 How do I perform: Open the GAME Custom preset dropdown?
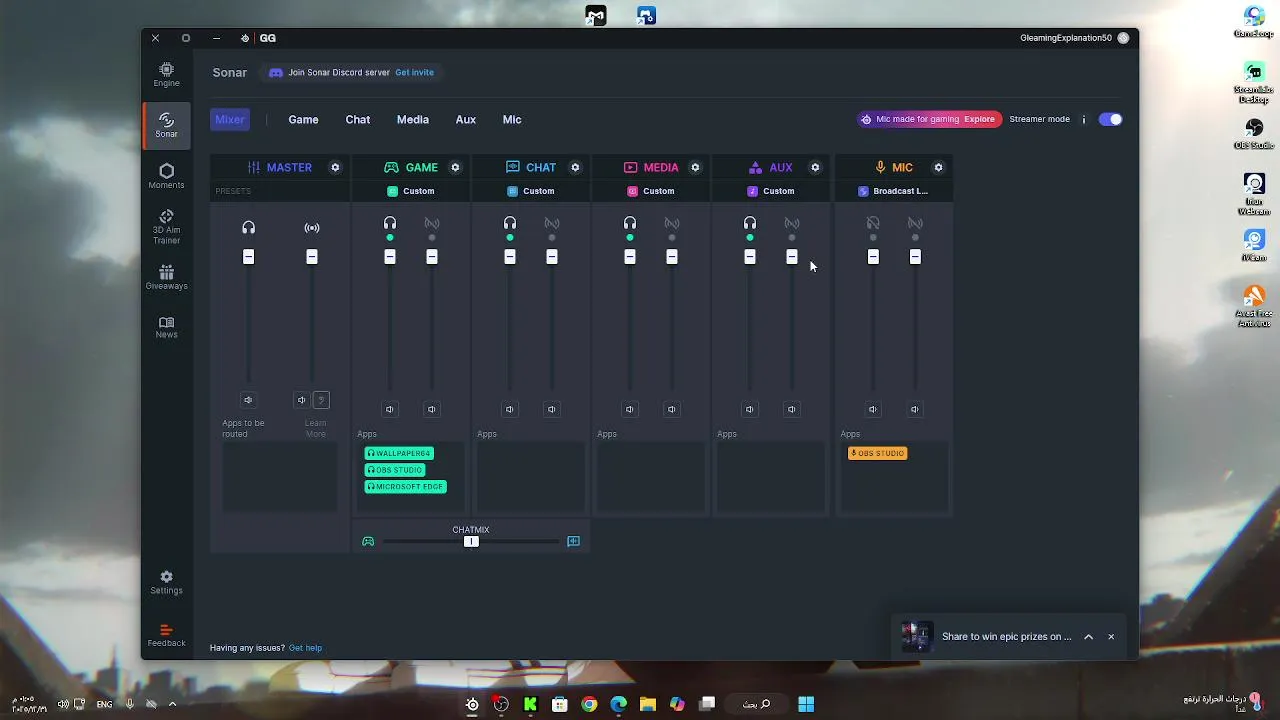(411, 191)
